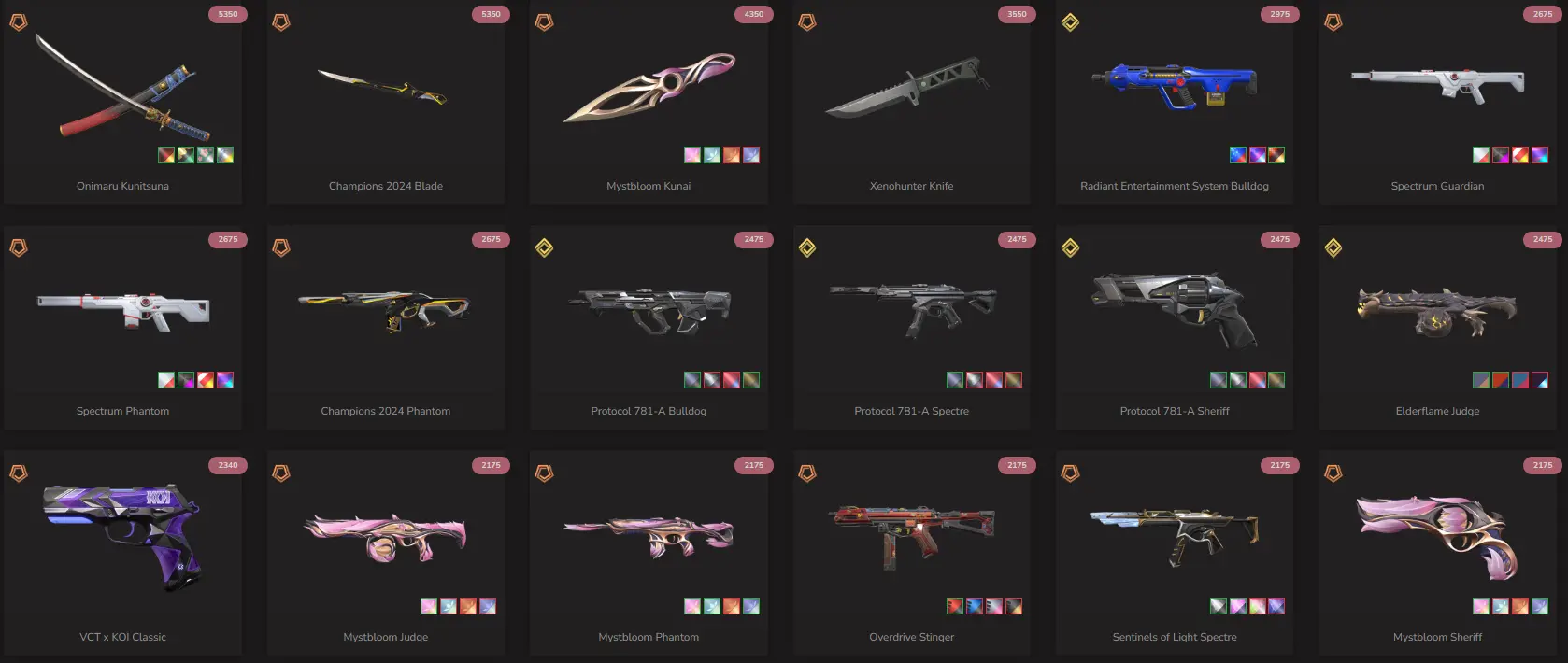Viewport: 1568px width, 663px height.
Task: Click the tier icon on Overdrive Stinger card
Action: [807, 473]
